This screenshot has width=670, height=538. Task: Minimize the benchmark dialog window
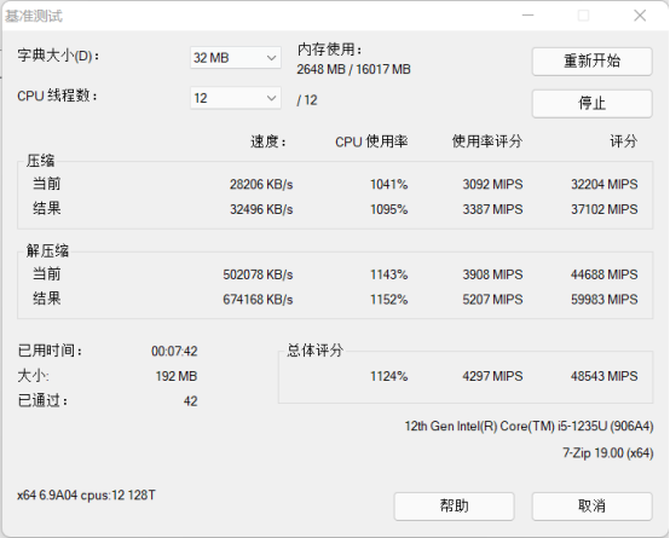[x=527, y=16]
